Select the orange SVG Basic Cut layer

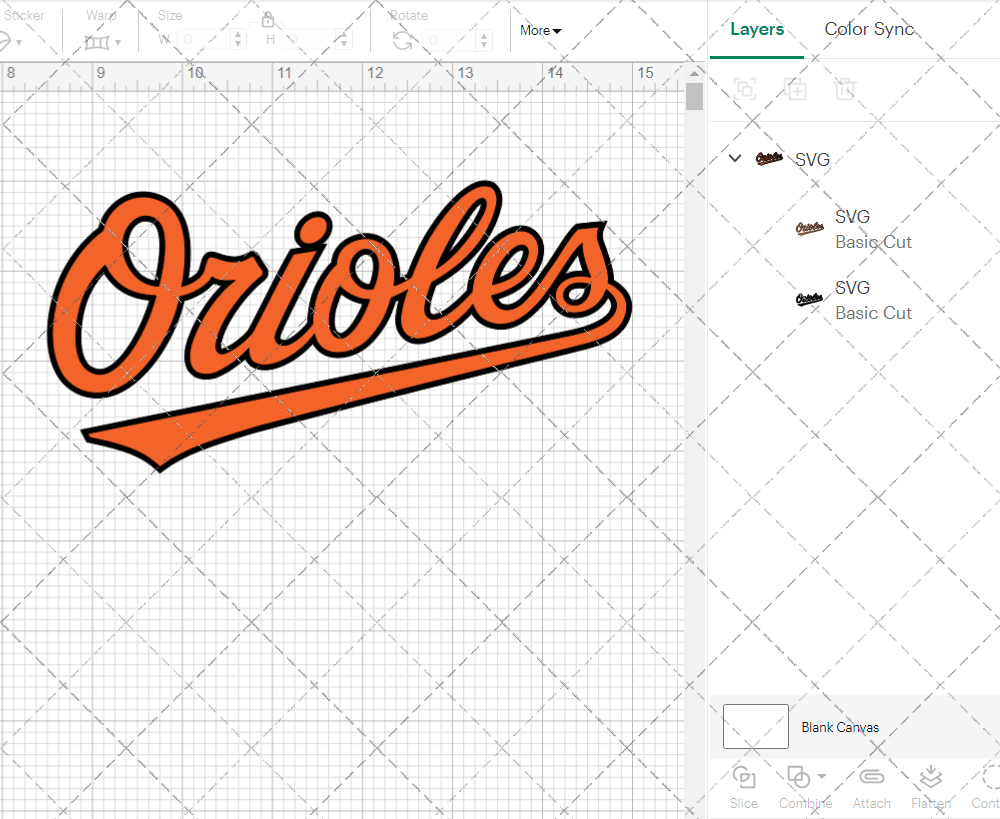tap(853, 229)
